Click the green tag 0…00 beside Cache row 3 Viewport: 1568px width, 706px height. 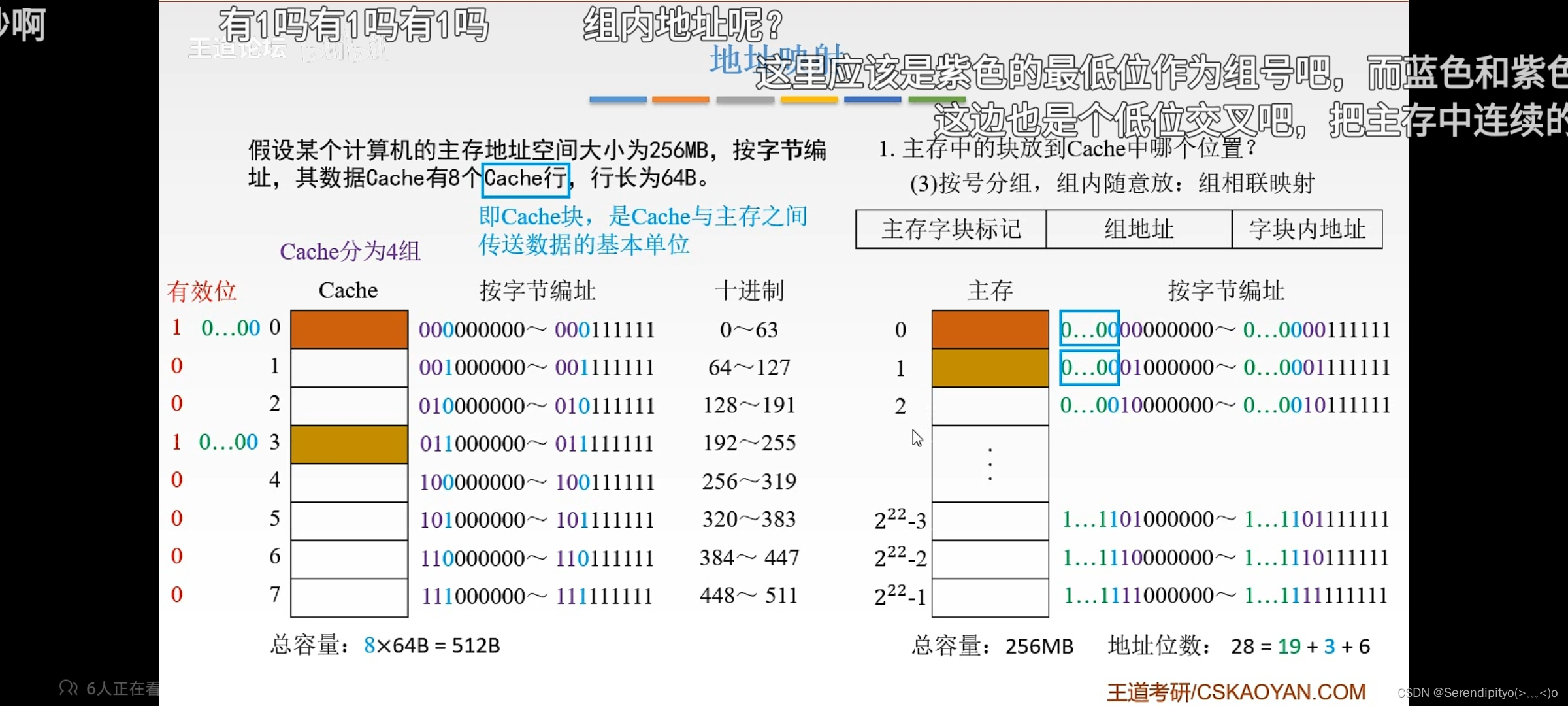[x=229, y=443]
